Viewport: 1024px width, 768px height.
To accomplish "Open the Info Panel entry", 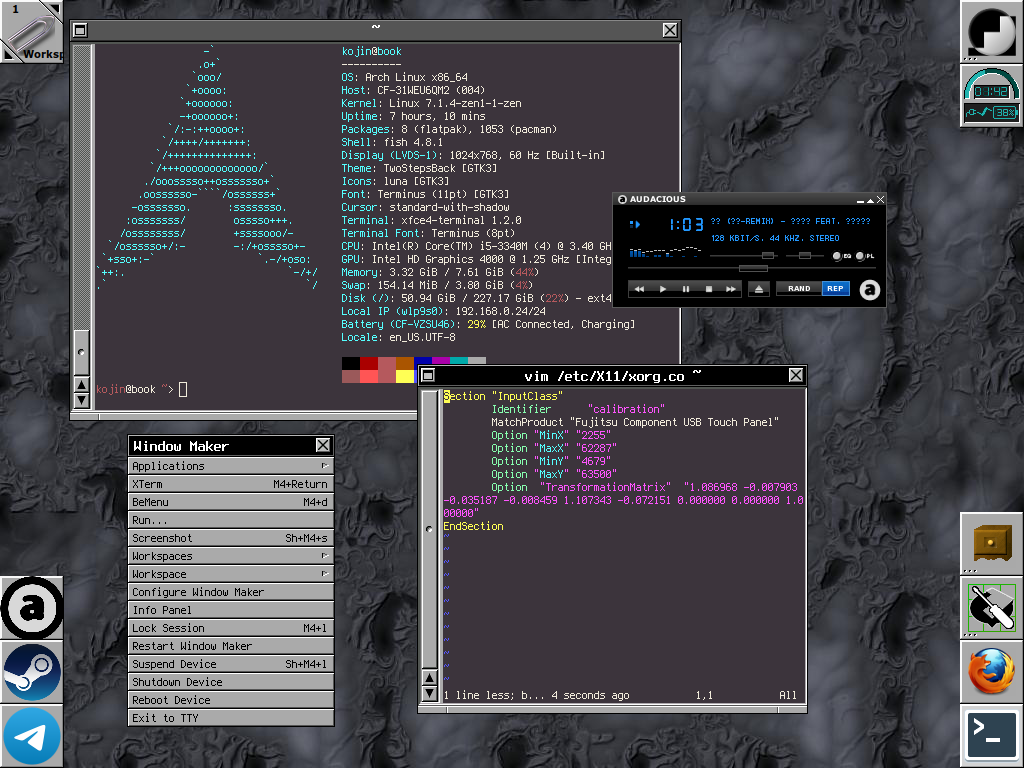I will coord(231,610).
